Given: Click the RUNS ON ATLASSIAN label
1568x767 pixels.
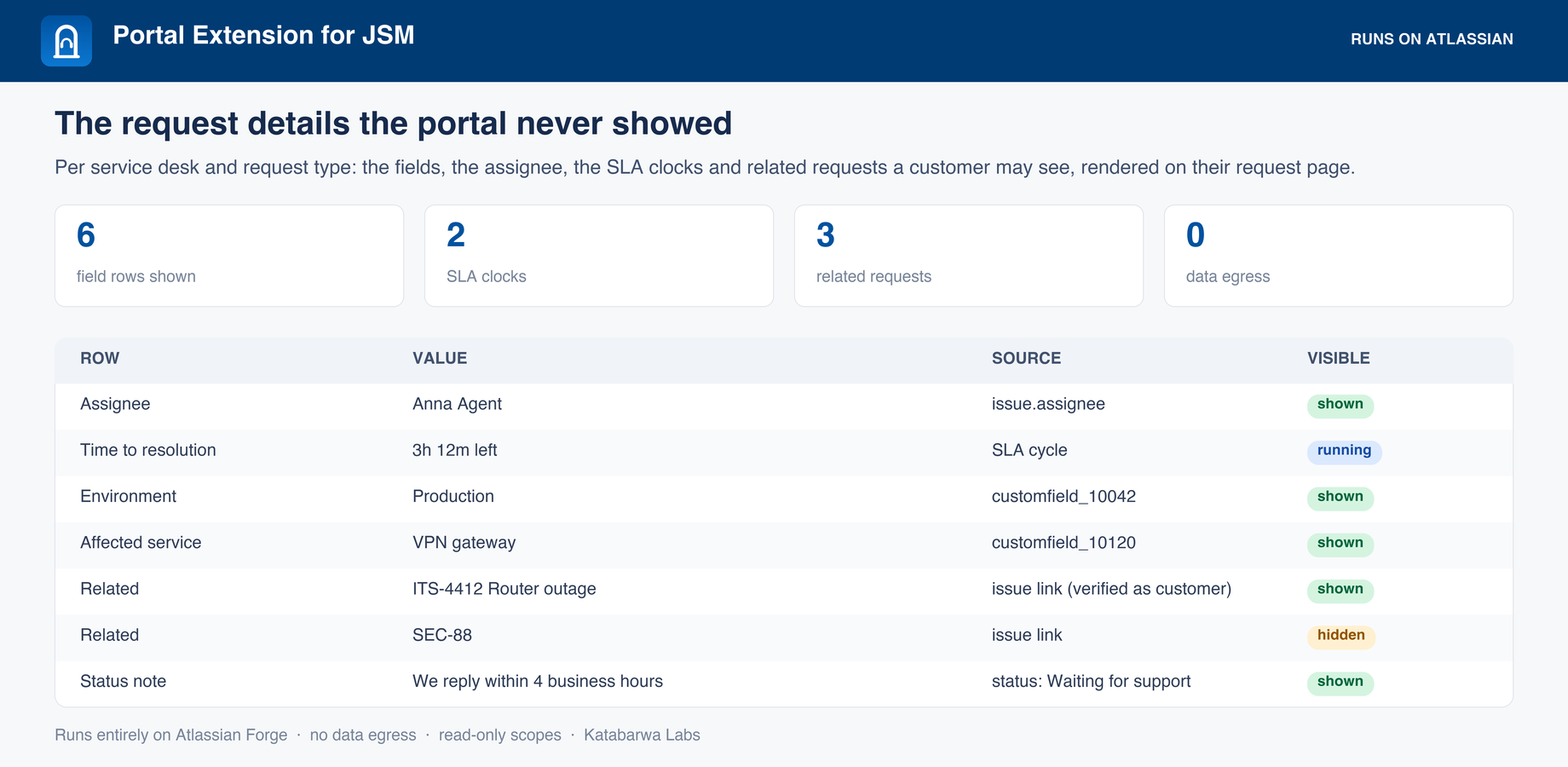Looking at the screenshot, I should [x=1432, y=39].
